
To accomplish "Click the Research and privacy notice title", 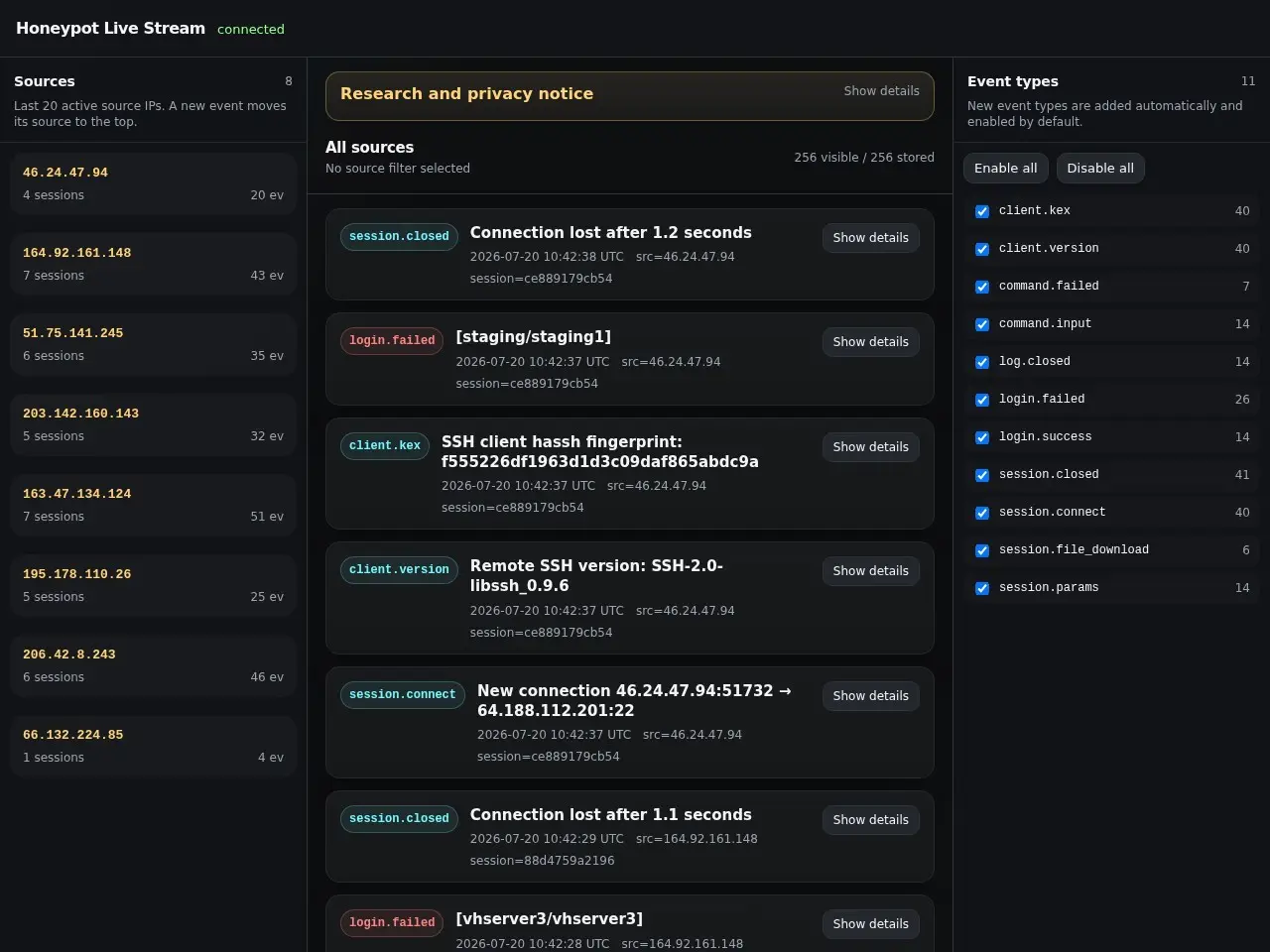I will pyautogui.click(x=466, y=94).
